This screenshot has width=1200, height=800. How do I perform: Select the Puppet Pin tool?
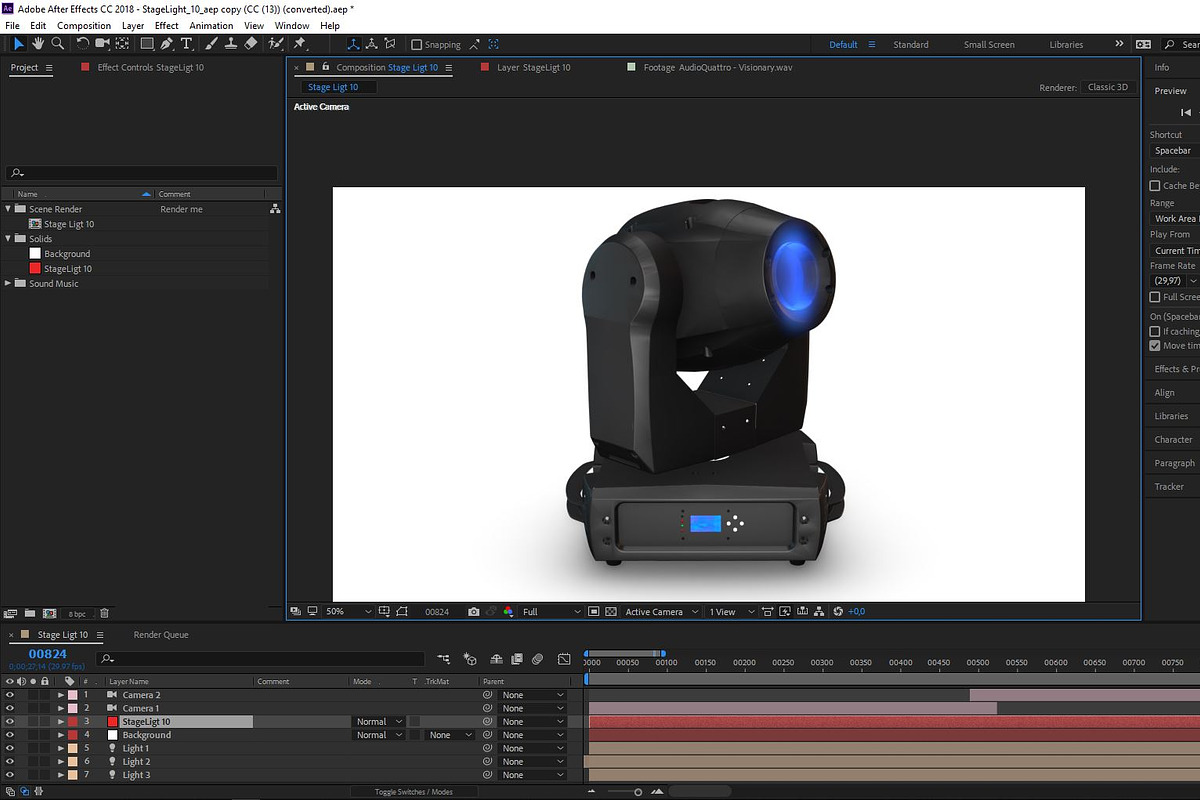point(299,44)
